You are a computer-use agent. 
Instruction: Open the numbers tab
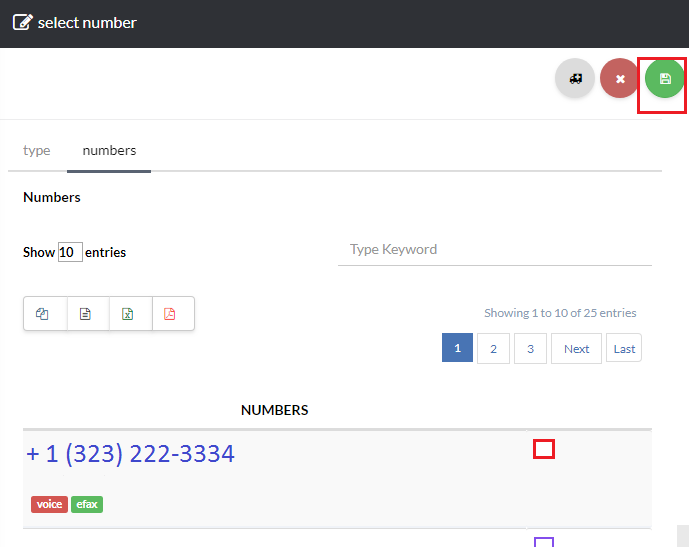coord(109,150)
